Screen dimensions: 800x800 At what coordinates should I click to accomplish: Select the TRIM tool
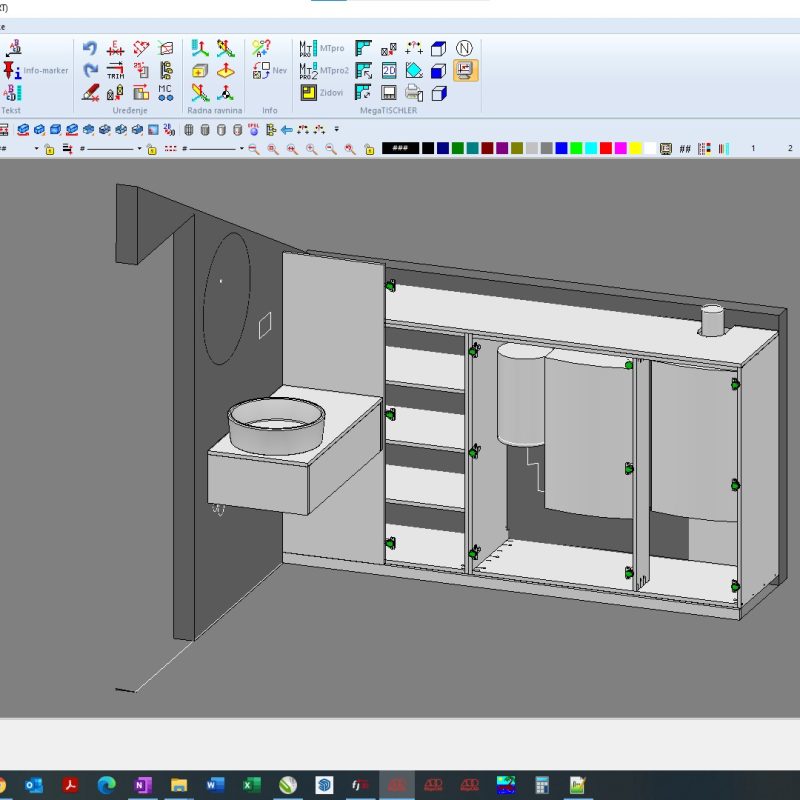(116, 70)
